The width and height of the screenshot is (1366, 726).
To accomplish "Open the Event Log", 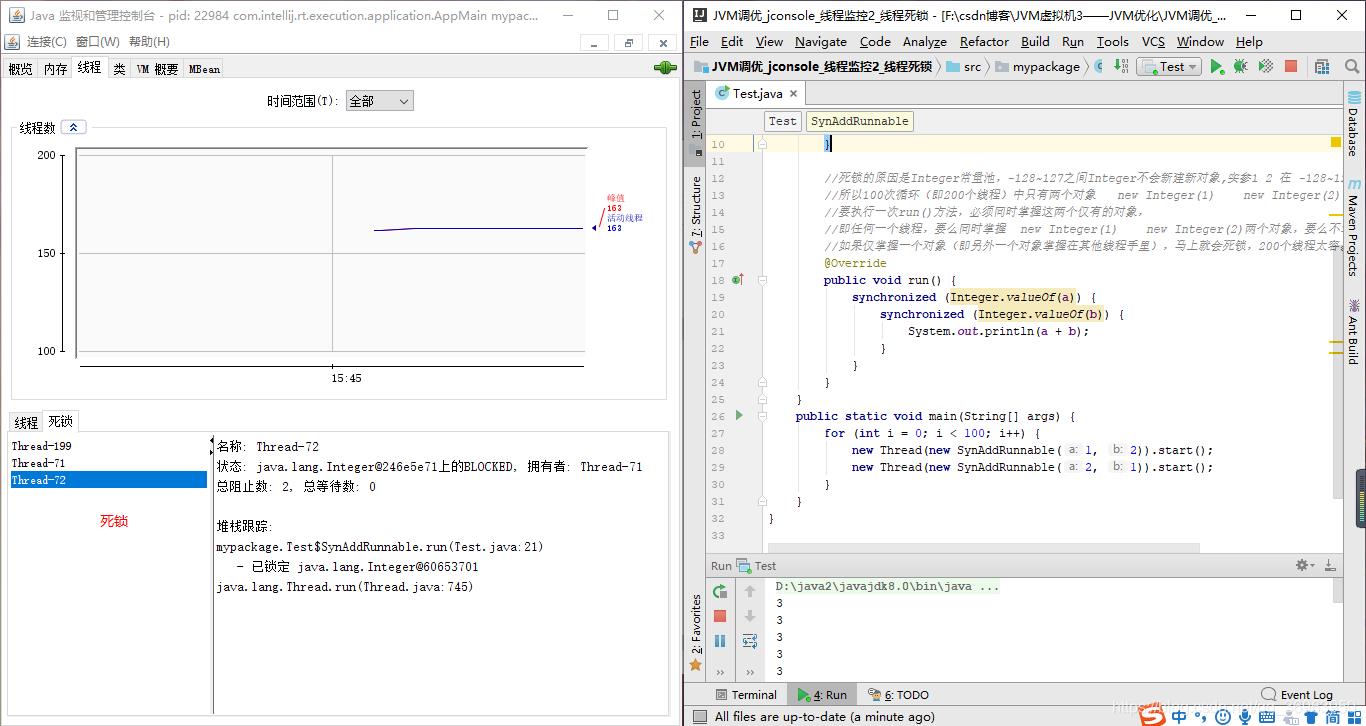I will click(1297, 694).
